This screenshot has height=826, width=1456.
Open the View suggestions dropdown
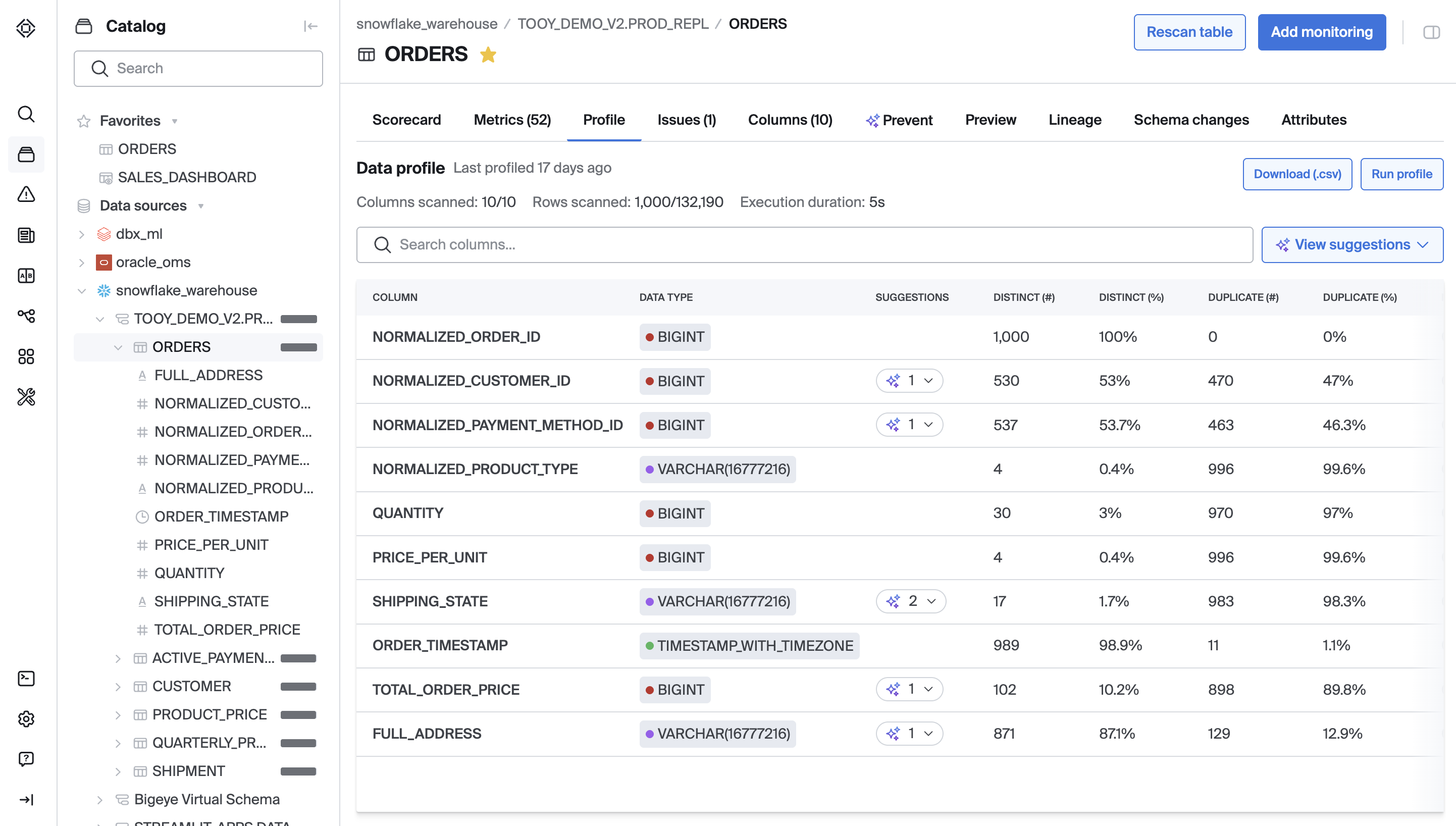tap(1351, 244)
